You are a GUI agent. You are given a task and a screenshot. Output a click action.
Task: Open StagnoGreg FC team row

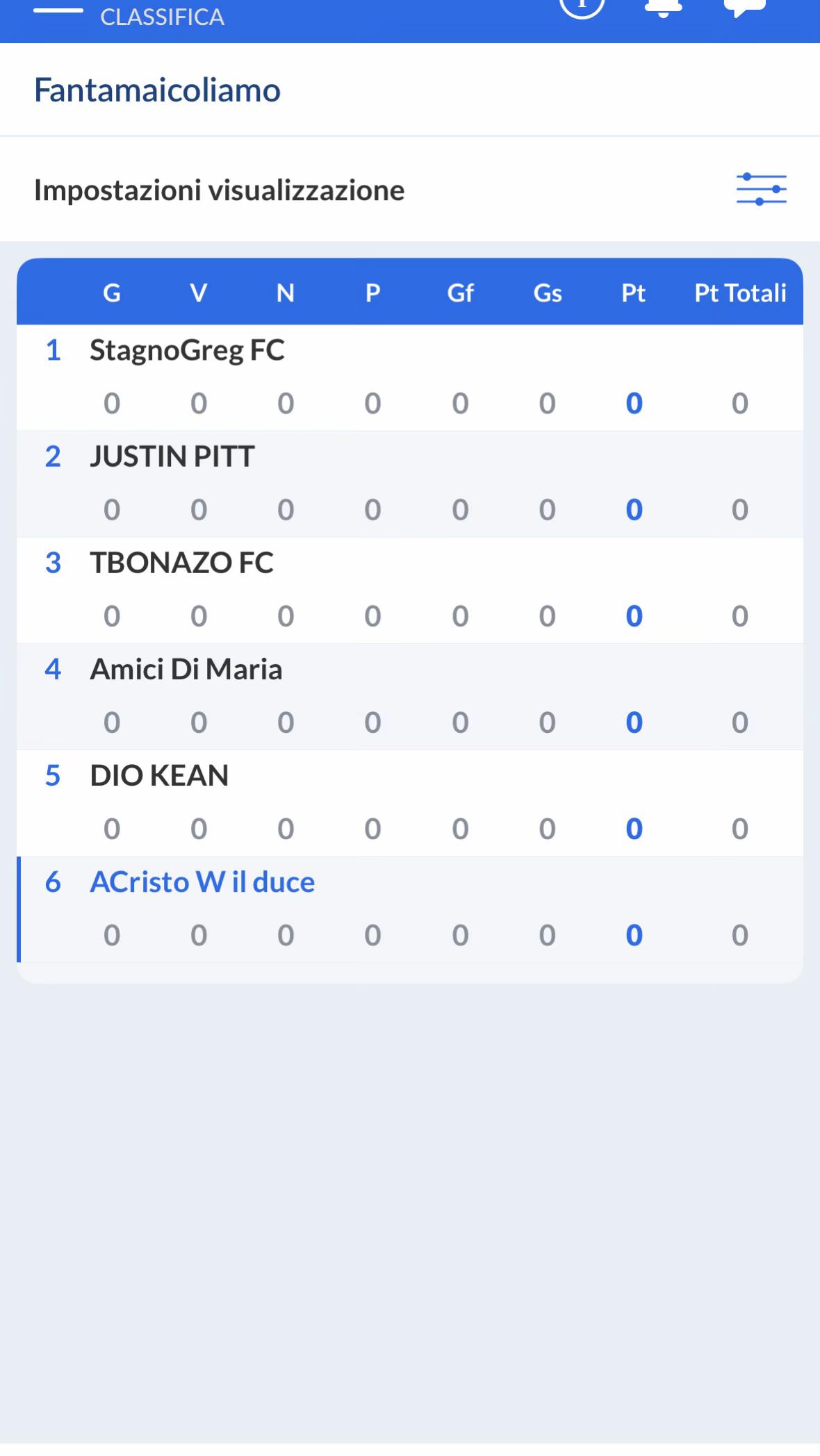coord(410,377)
